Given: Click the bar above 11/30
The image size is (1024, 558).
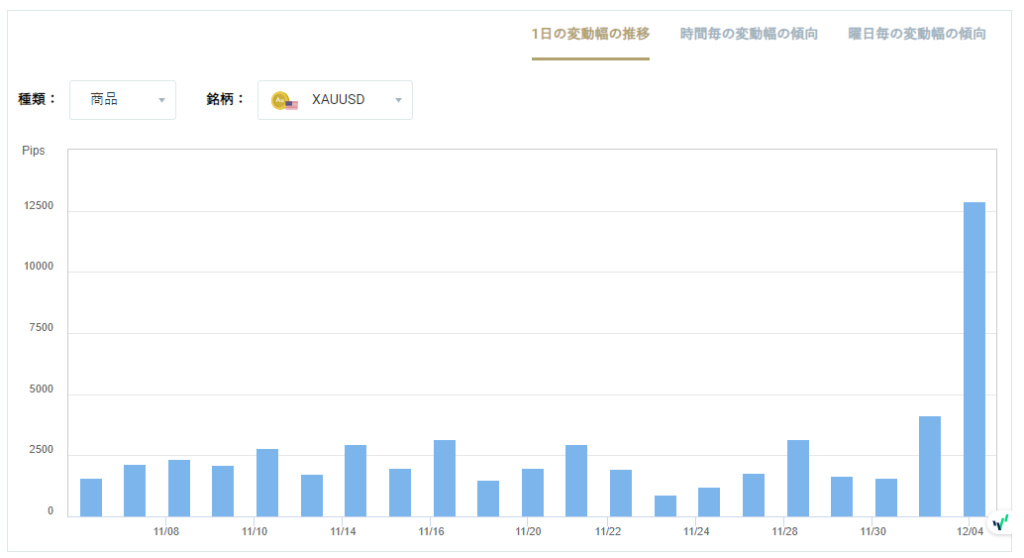Looking at the screenshot, I should tap(886, 498).
